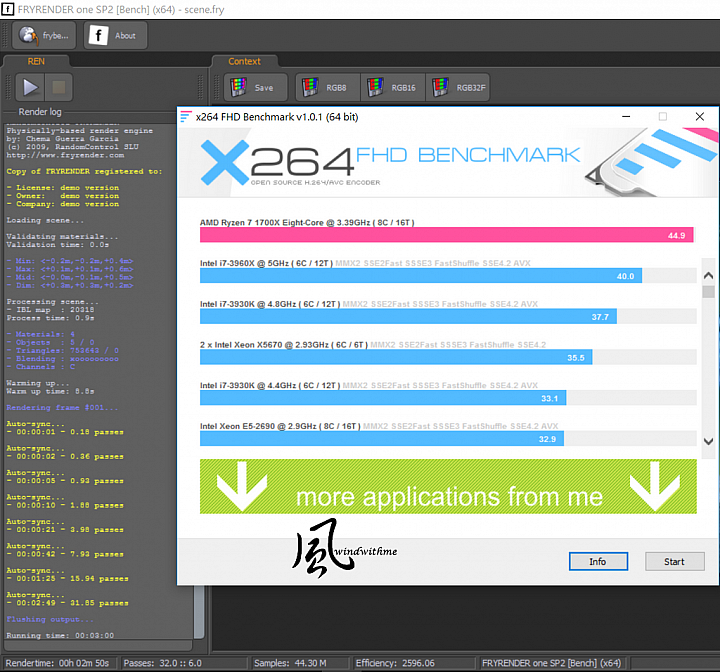Image resolution: width=720 pixels, height=672 pixels.
Task: Click the 'Passes: 32.0 :: 6.0' status entry
Action: pos(163,663)
